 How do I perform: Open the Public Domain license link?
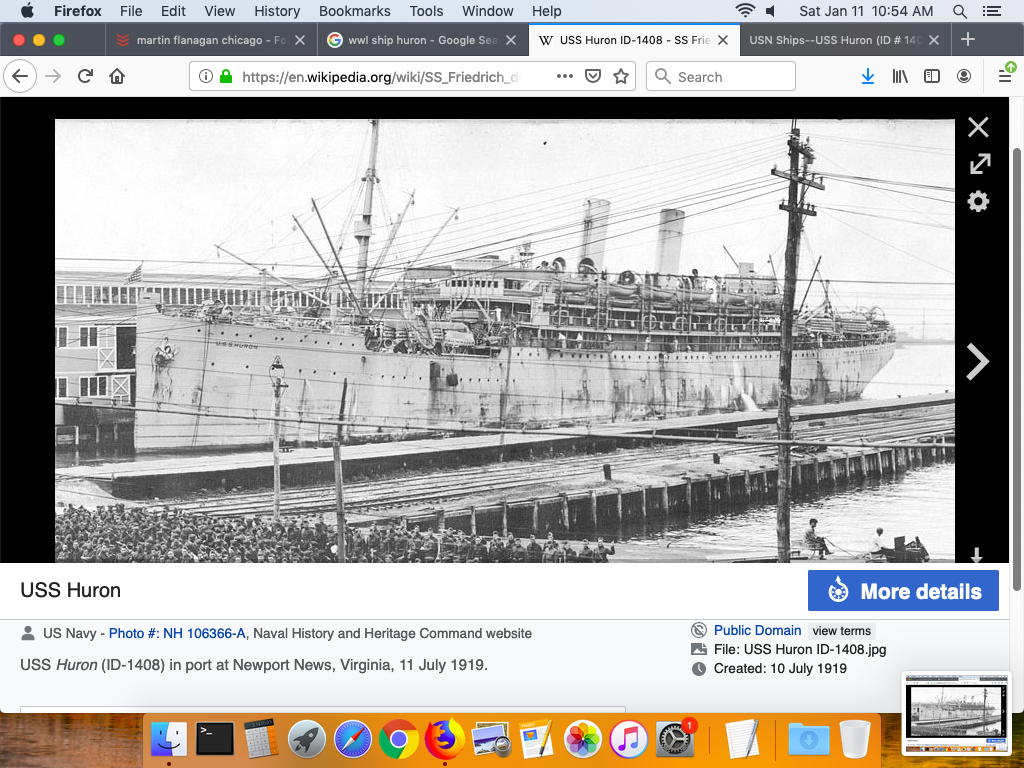(x=757, y=630)
